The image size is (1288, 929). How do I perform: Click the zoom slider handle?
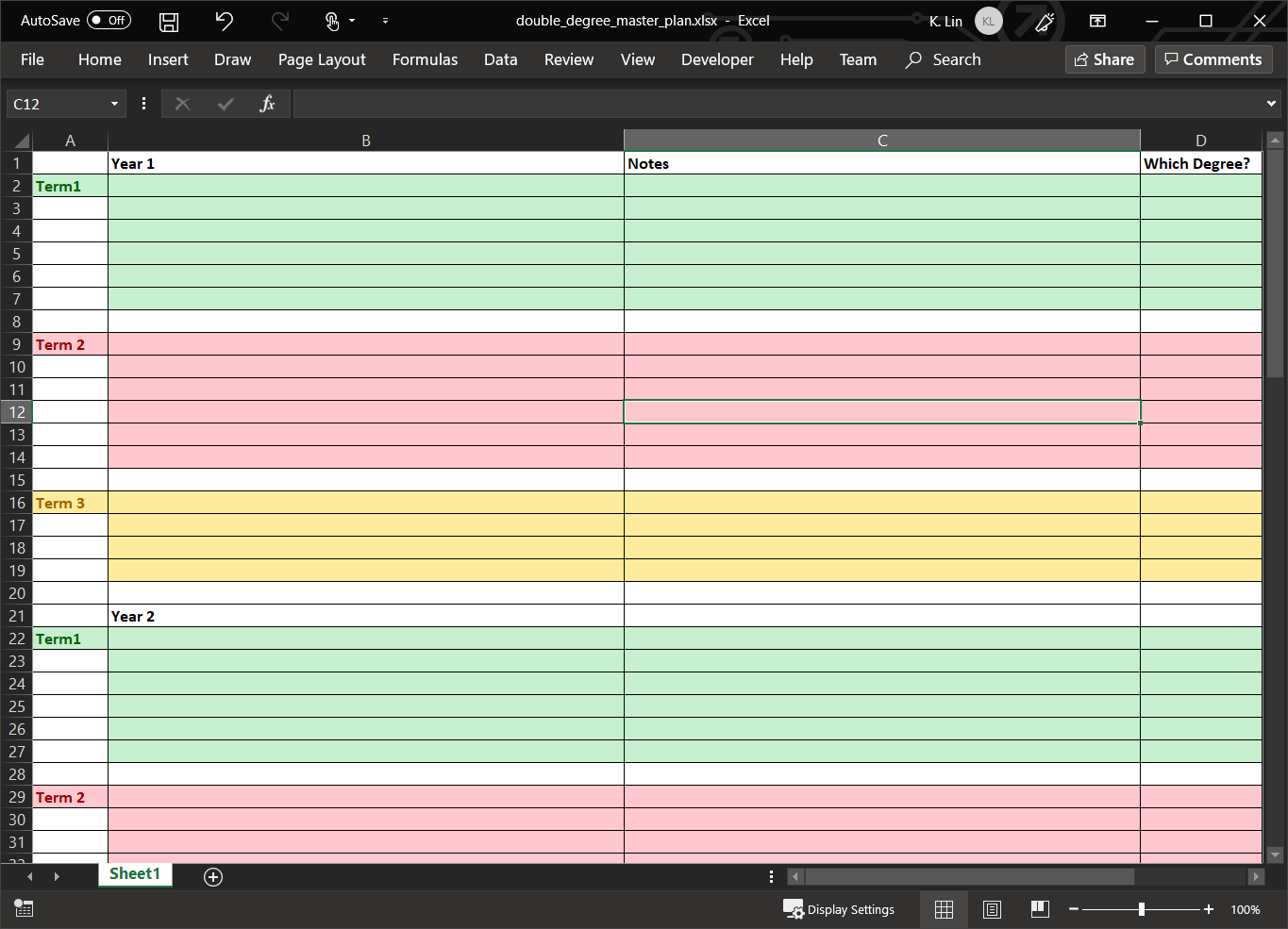1142,909
